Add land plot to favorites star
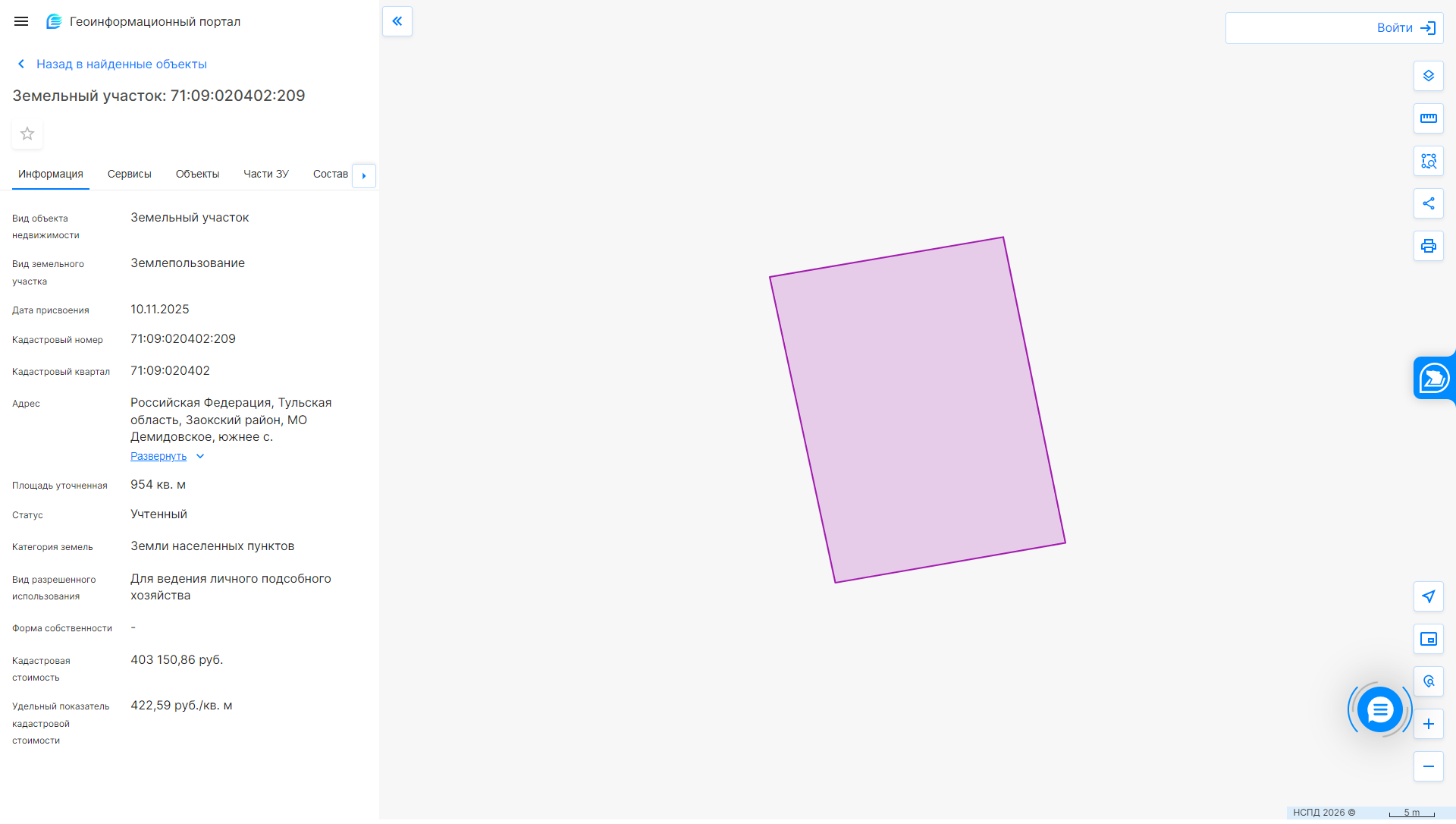Viewport: 1456px width, 824px height. coord(27,134)
